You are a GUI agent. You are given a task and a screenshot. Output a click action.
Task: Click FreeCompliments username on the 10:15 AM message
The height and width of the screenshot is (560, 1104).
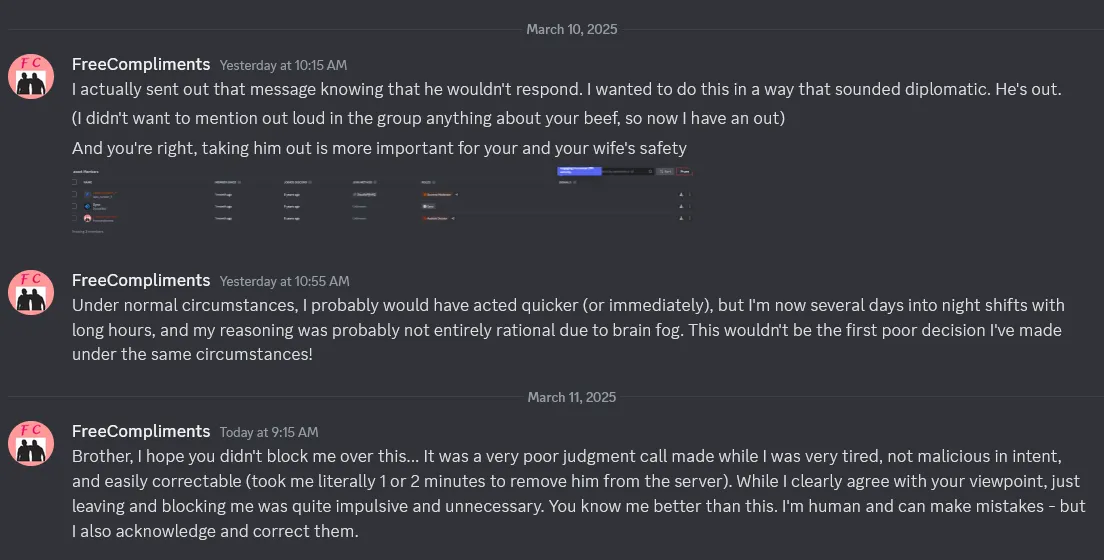(141, 64)
